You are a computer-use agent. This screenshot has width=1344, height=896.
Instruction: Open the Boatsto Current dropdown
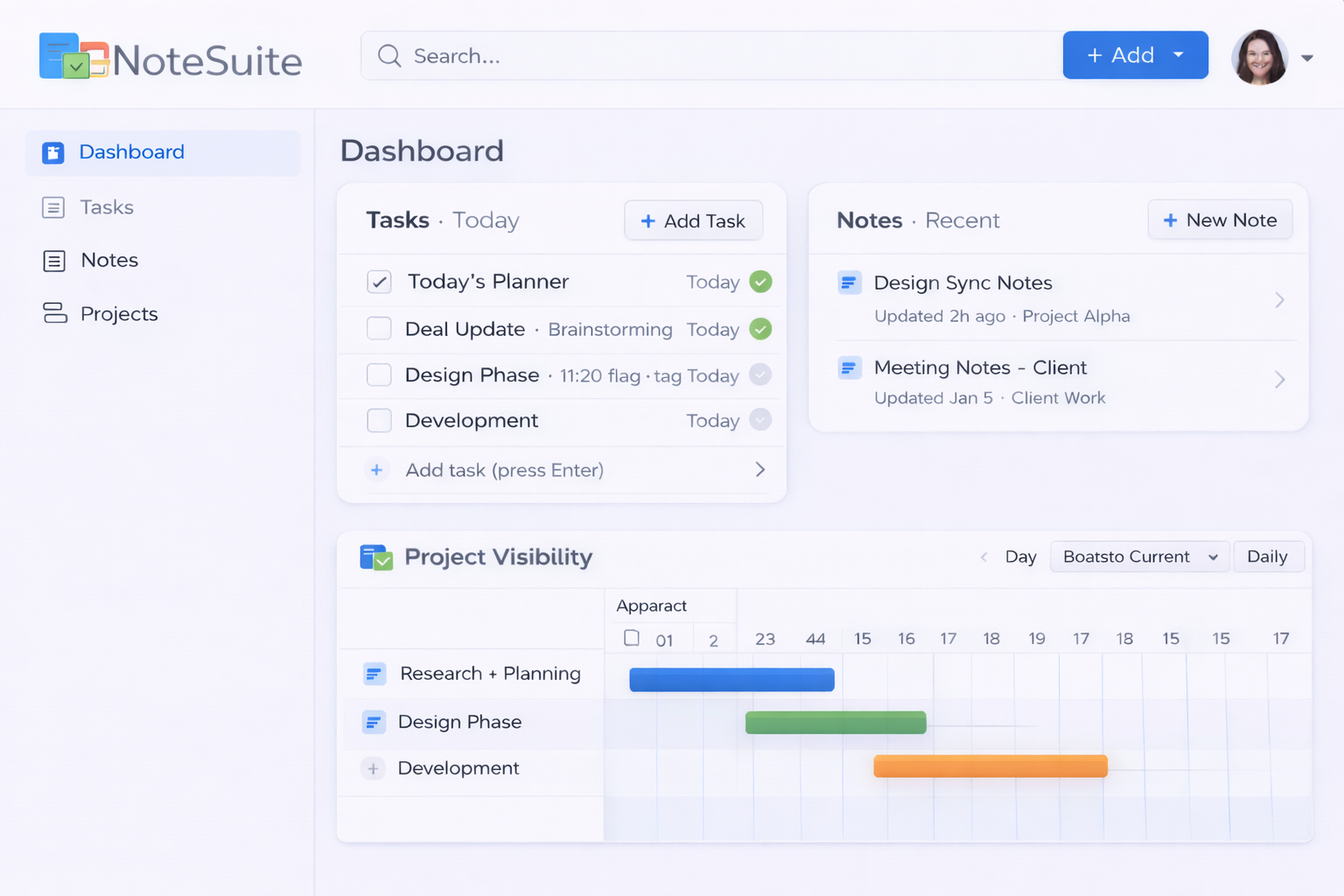[x=1139, y=556]
